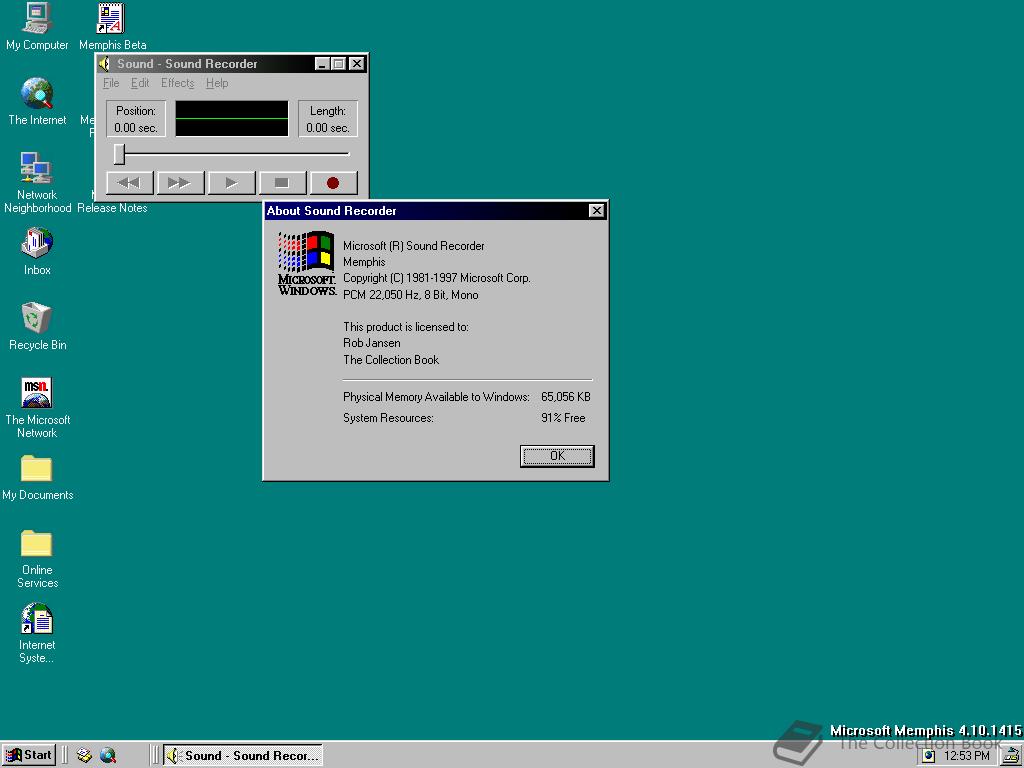
Task: Open the File menu in Sound Recorder
Action: click(x=111, y=83)
